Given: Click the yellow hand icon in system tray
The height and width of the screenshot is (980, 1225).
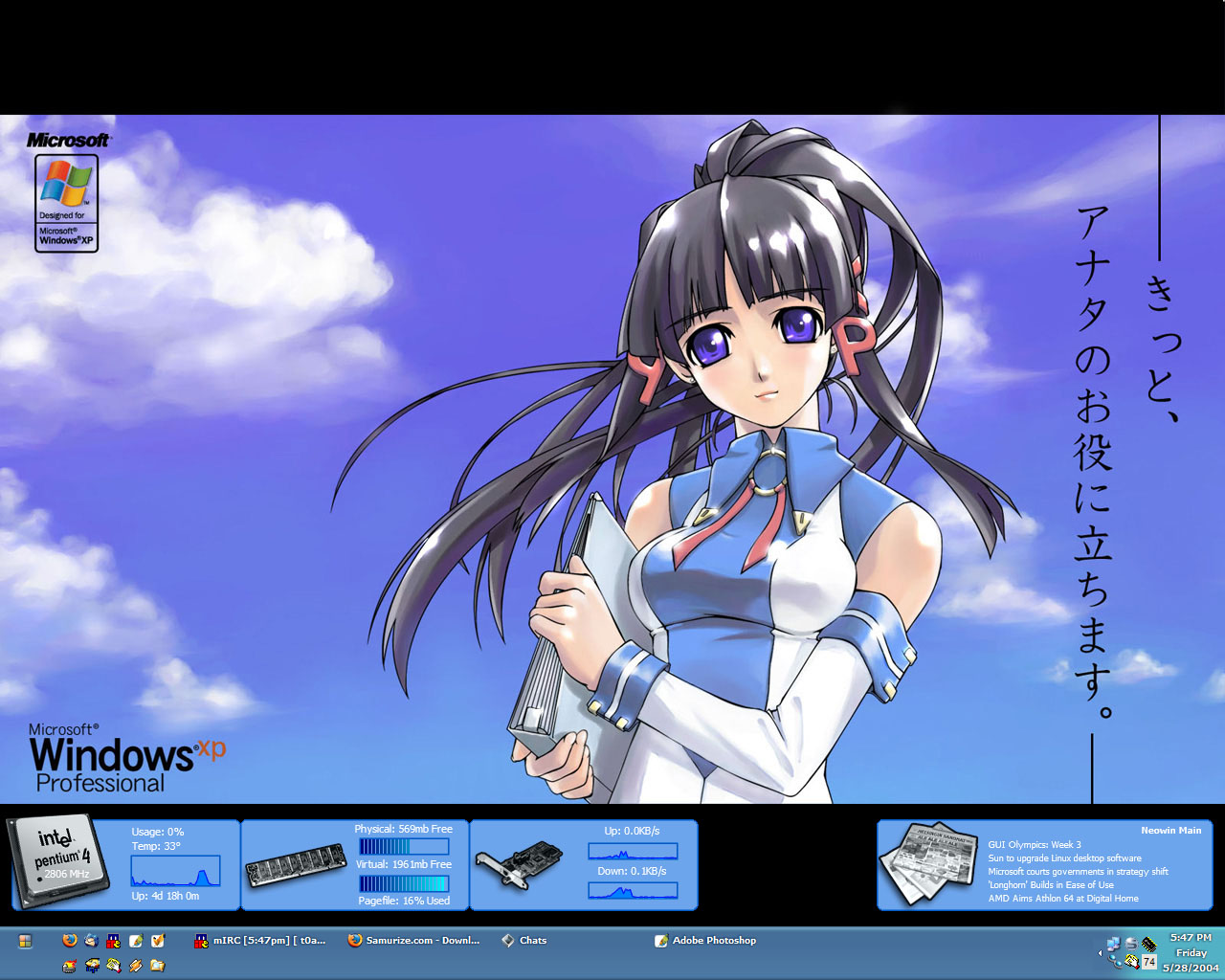Looking at the screenshot, I should click(1132, 962).
